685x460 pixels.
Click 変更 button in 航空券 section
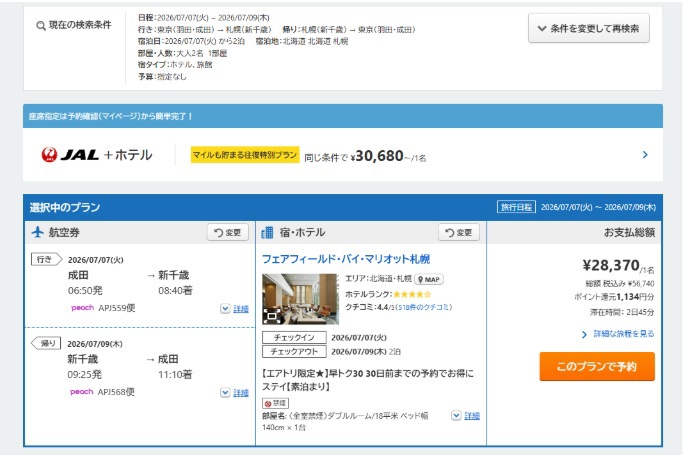coord(228,232)
